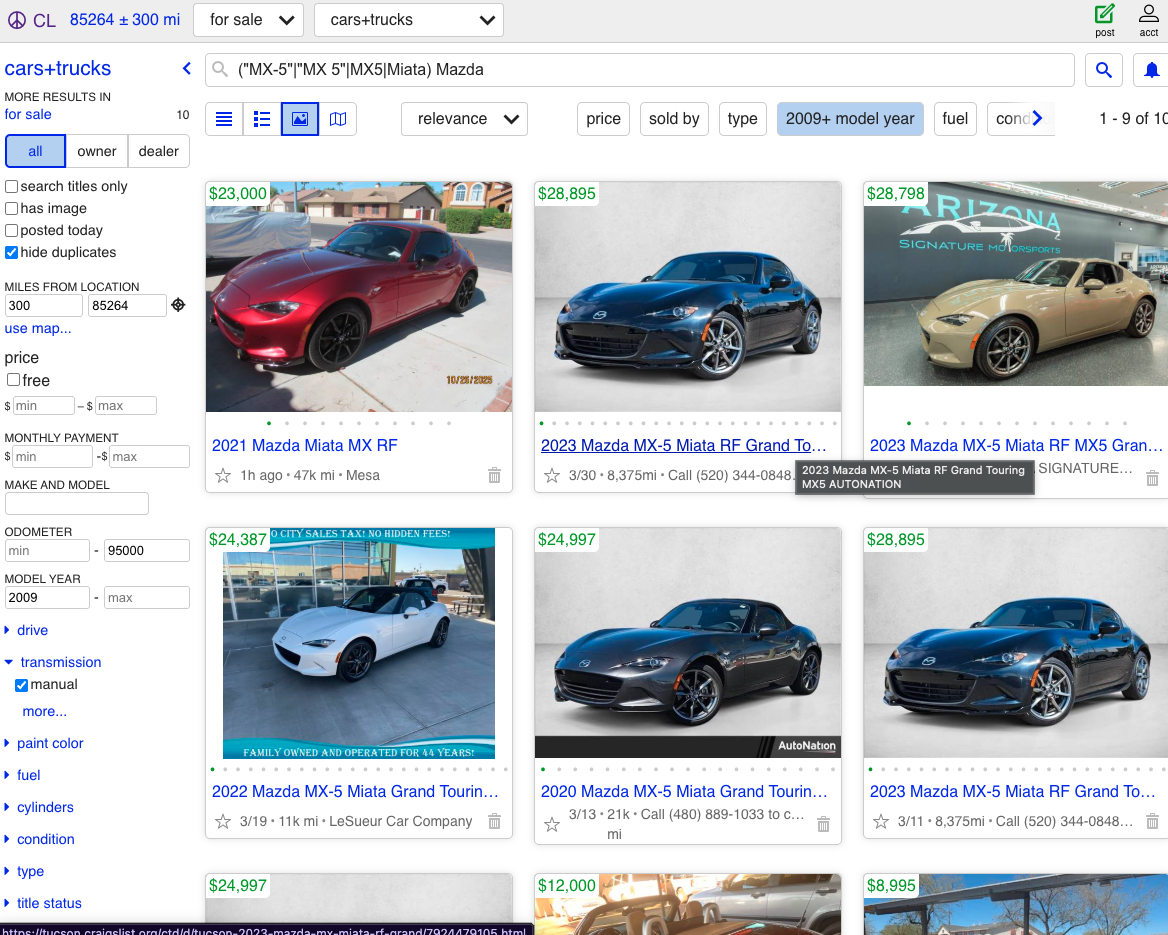The image size is (1168, 935).
Task: Select the owner tab
Action: (x=97, y=151)
